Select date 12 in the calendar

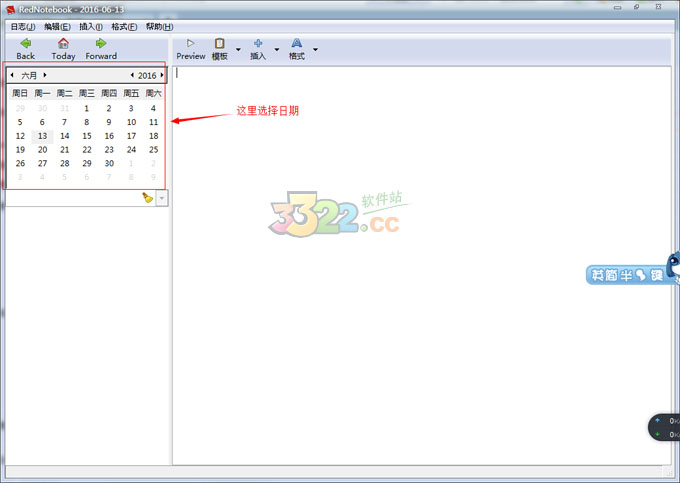pos(20,136)
